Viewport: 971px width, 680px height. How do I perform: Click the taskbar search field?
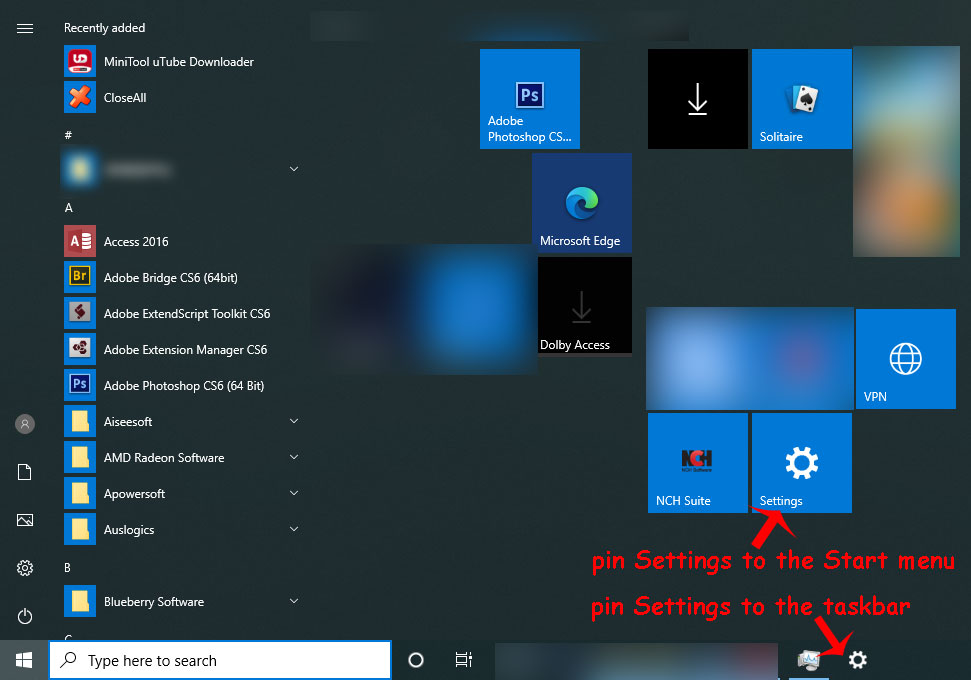[x=220, y=660]
